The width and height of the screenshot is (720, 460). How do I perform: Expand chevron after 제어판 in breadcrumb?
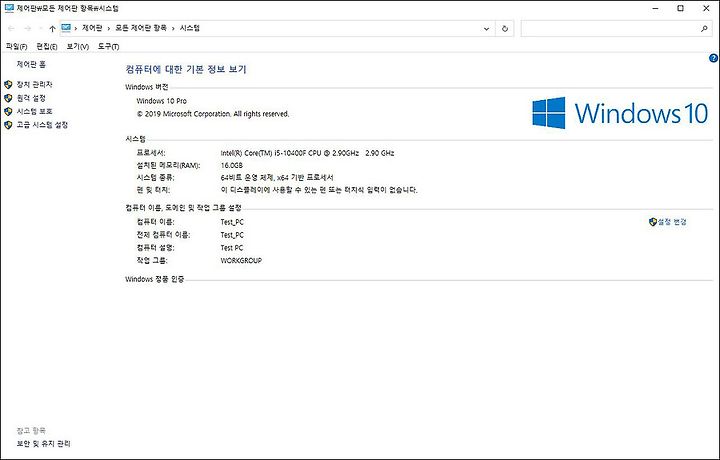click(x=109, y=28)
